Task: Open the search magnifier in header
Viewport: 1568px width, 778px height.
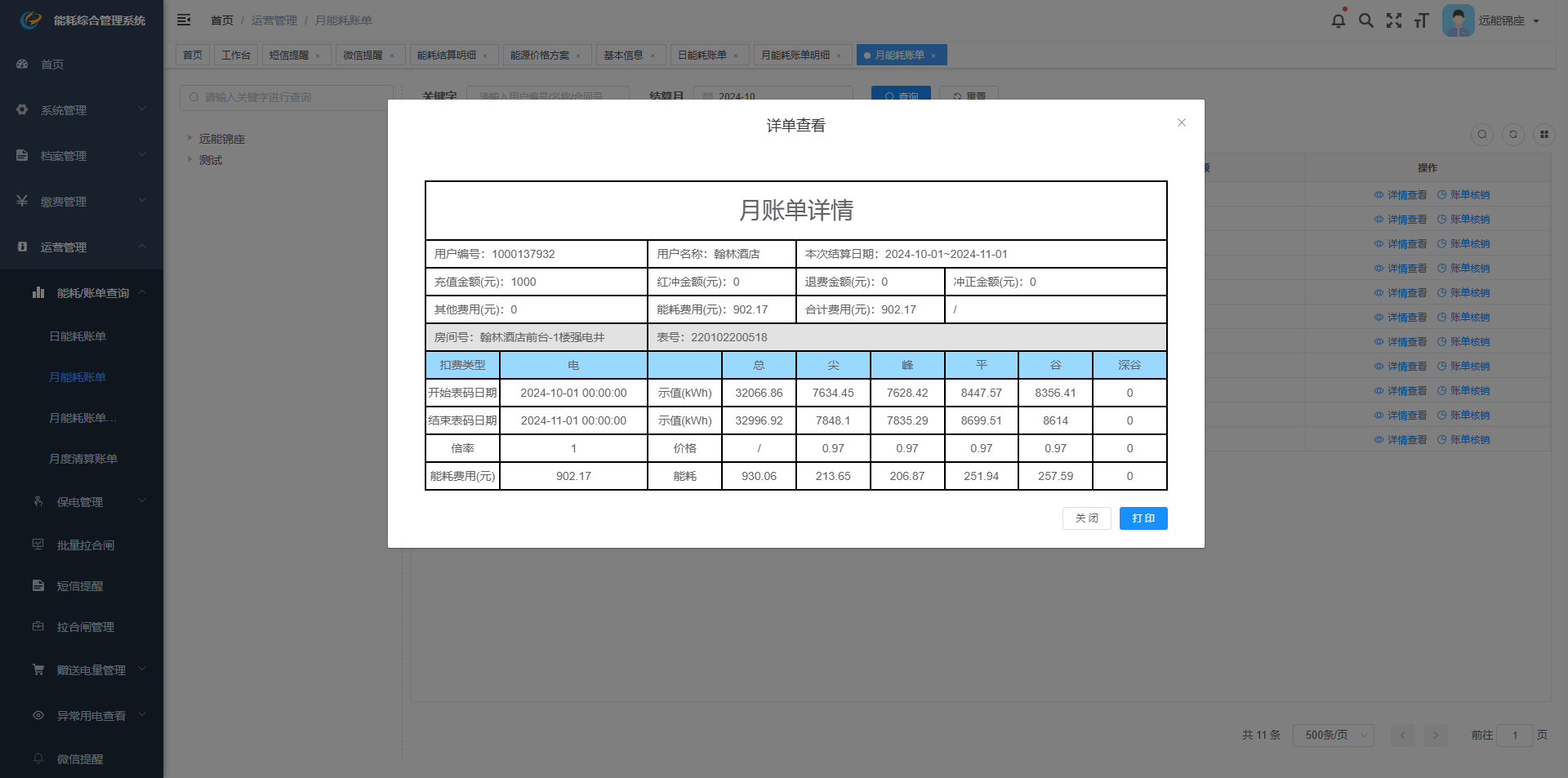Action: pos(1365,20)
